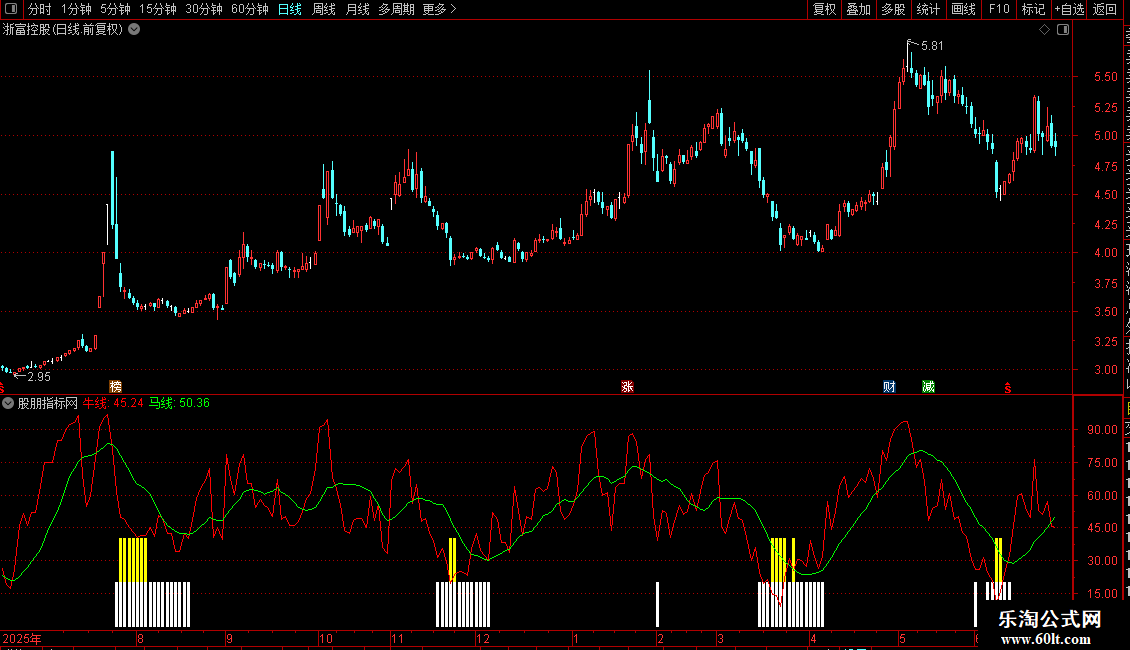This screenshot has height=650, width=1130.
Task: Select the 1分钟 period
Action: tap(76, 9)
